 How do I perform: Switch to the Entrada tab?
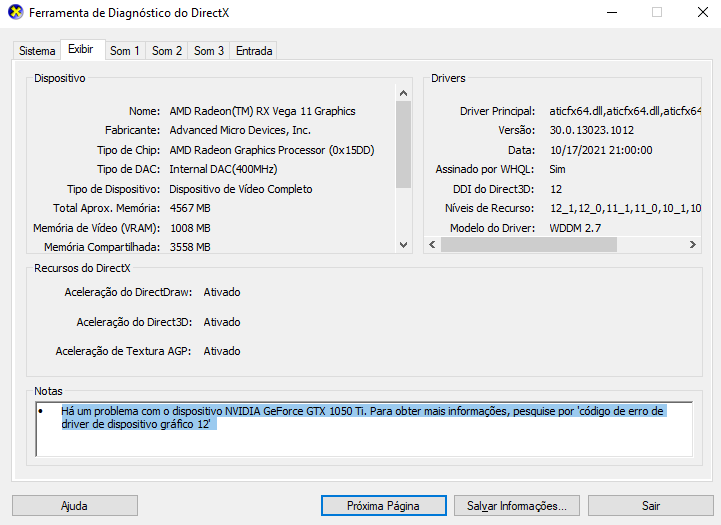(x=254, y=51)
